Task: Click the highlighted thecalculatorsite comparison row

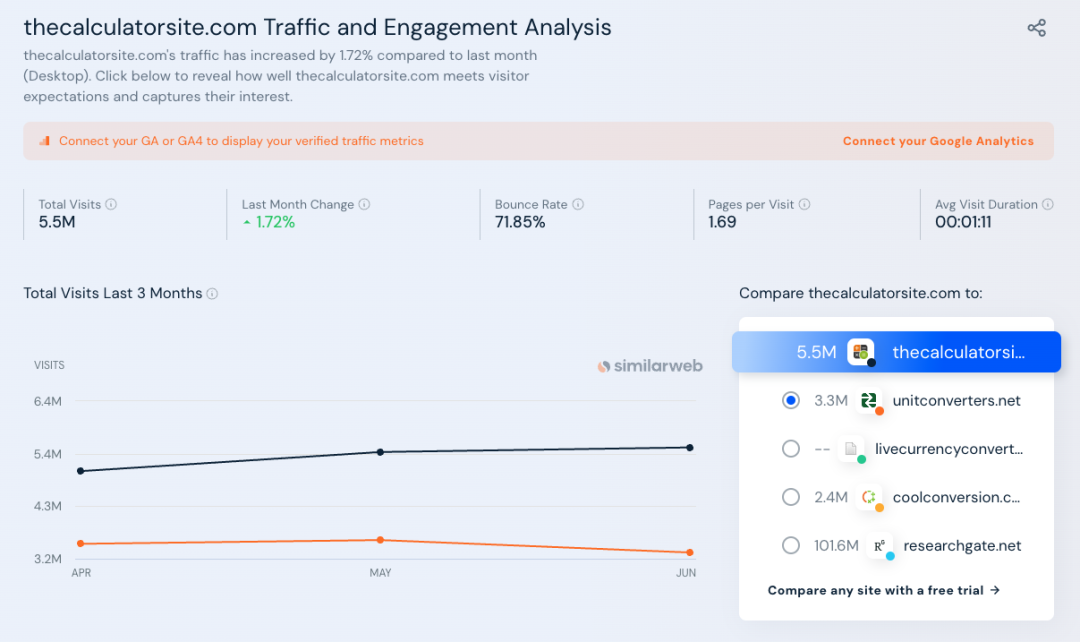Action: coord(896,352)
